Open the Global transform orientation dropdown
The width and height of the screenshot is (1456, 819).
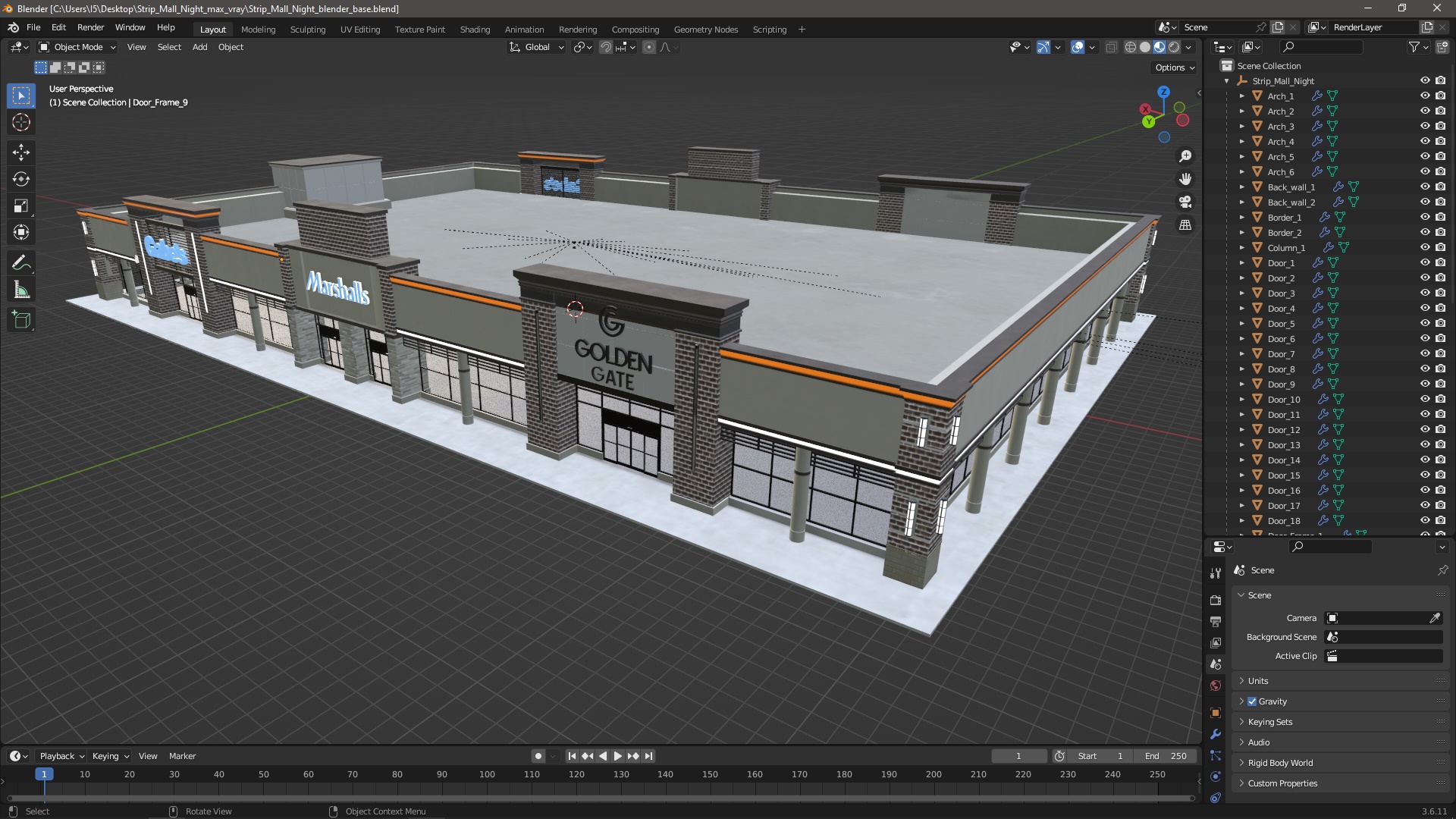pyautogui.click(x=537, y=47)
